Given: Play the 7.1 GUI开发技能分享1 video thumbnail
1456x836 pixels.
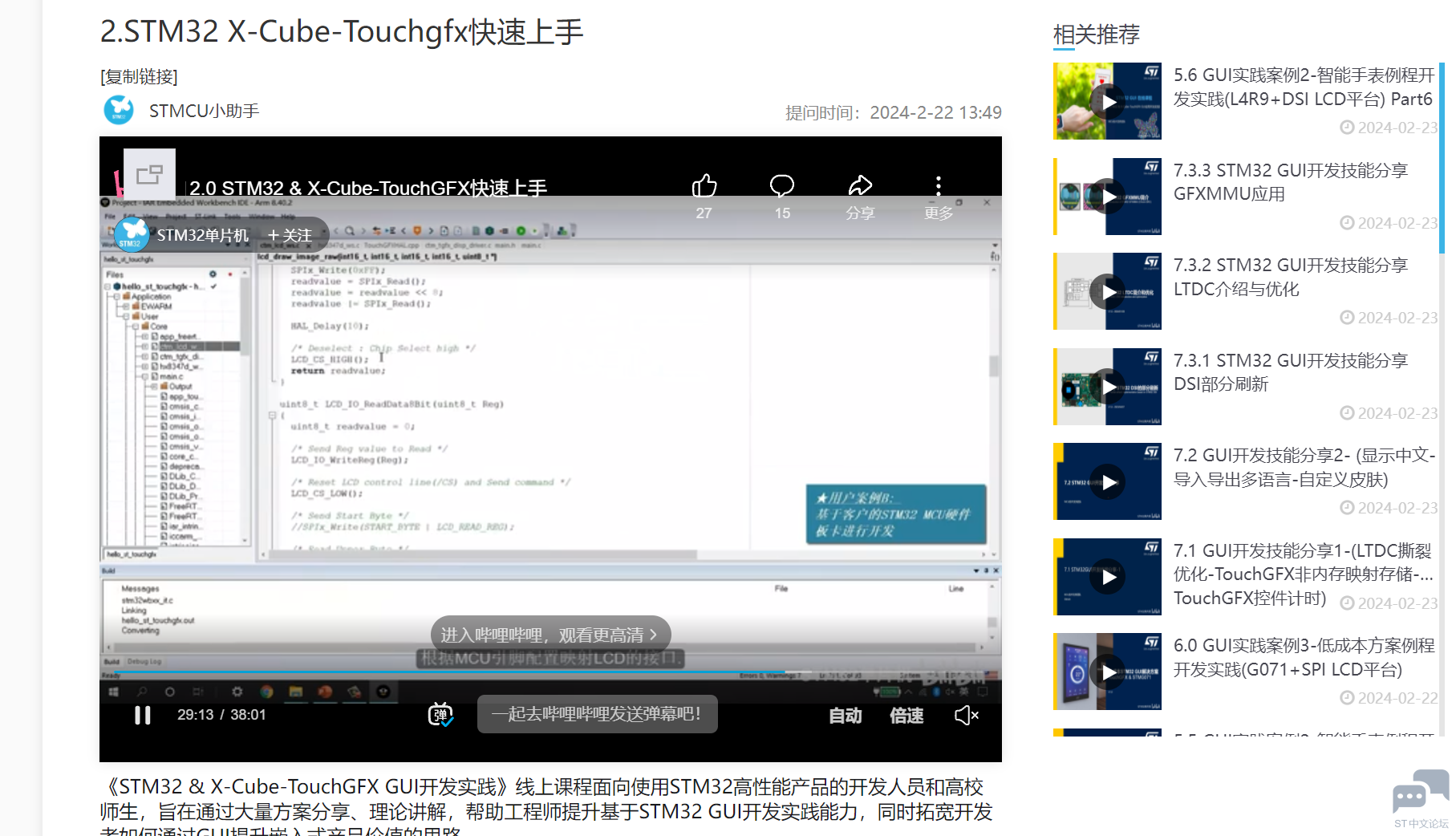Looking at the screenshot, I should pos(1107,577).
